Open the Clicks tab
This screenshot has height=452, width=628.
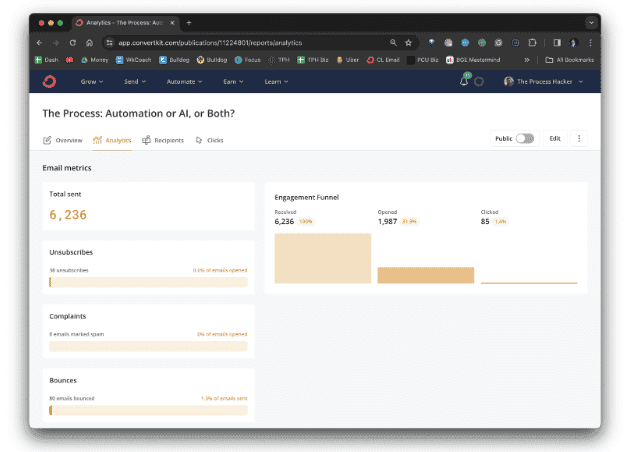pos(210,140)
